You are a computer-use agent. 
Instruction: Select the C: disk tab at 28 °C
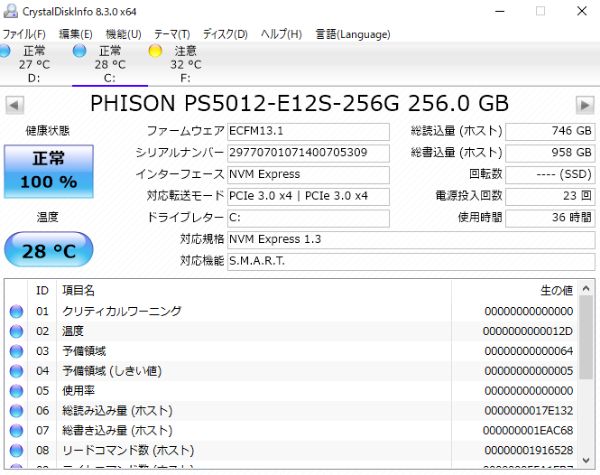(x=110, y=64)
